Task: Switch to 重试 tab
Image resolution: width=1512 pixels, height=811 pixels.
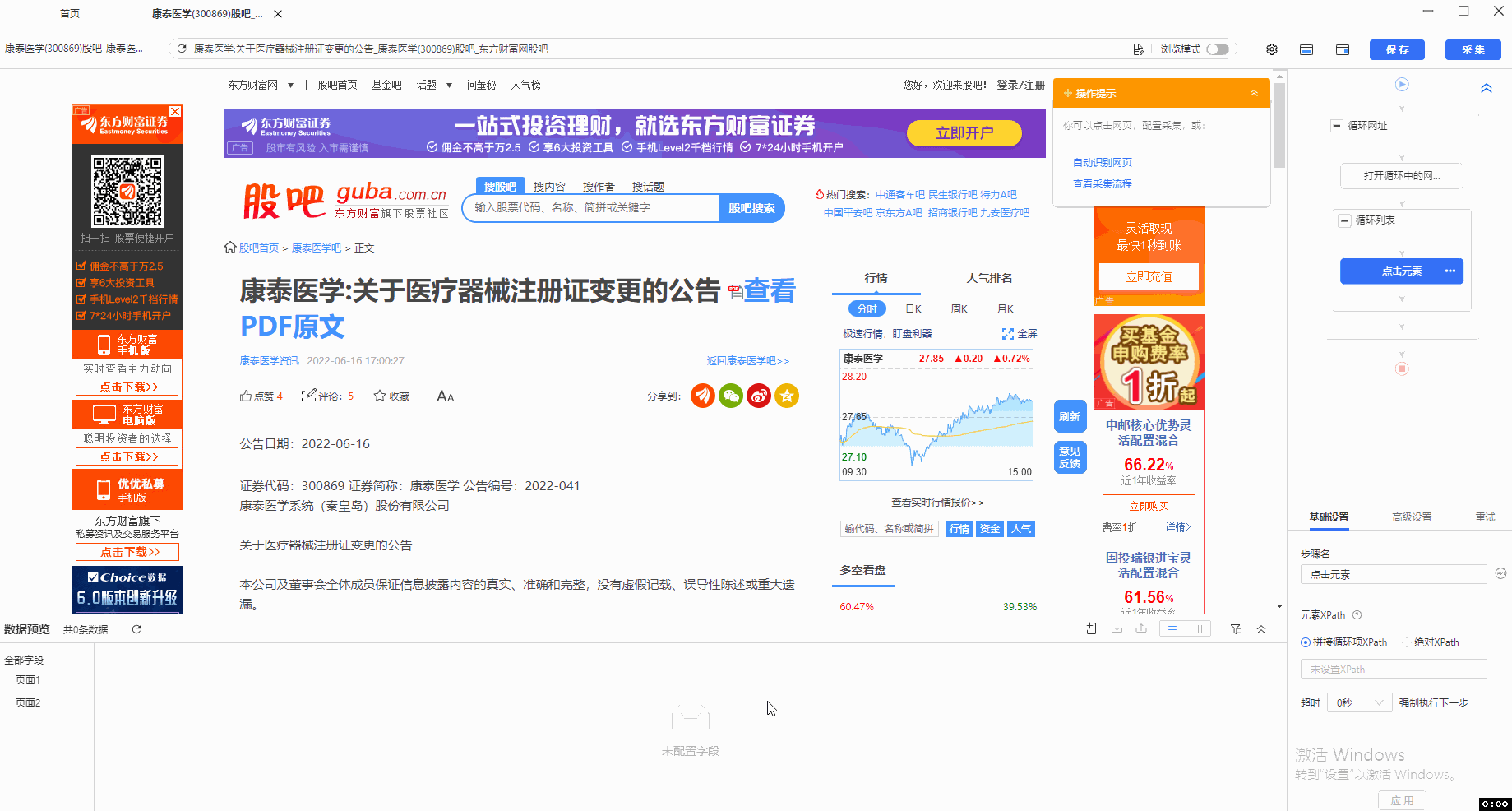Action: 1485,517
